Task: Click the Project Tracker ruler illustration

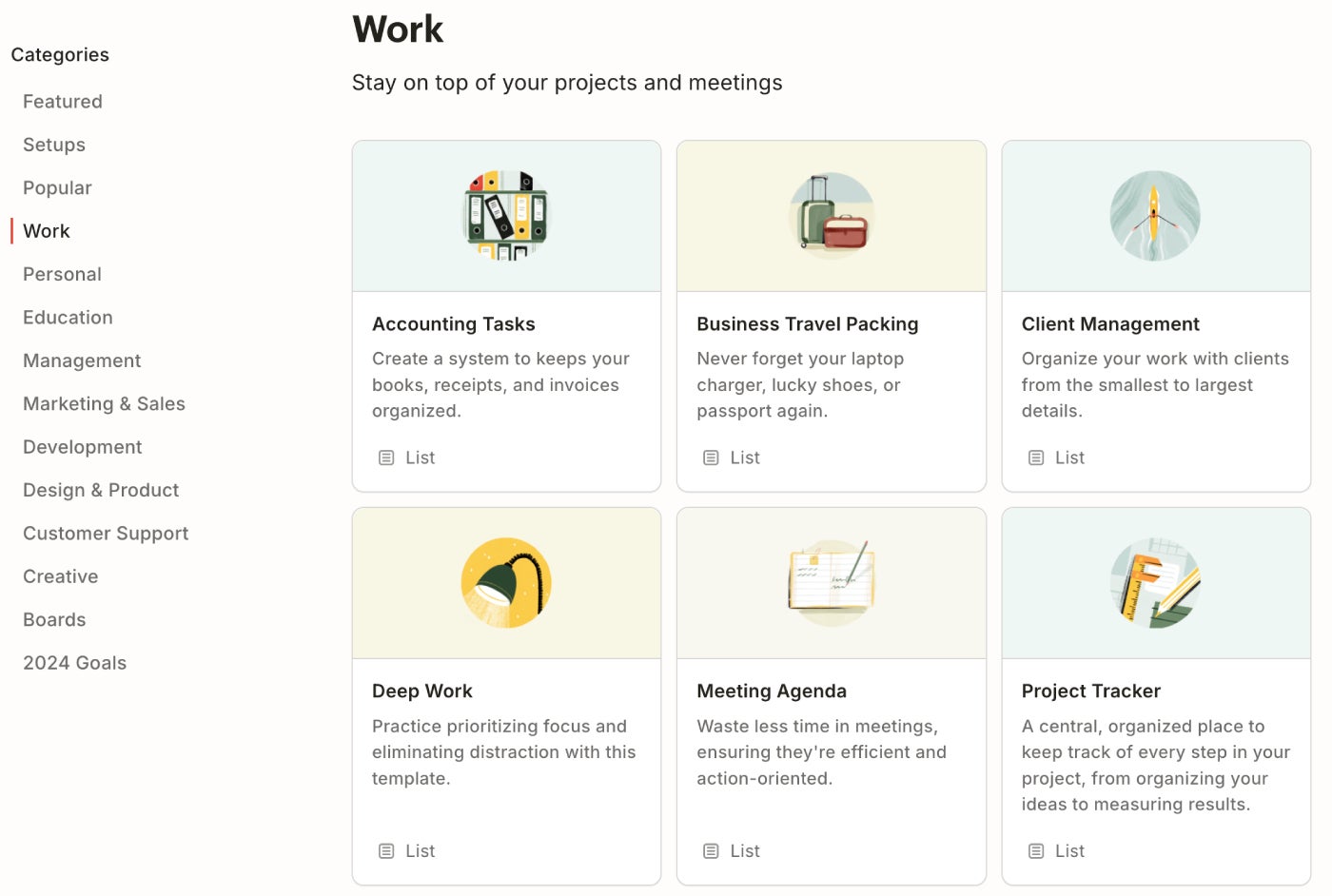Action: (1155, 582)
